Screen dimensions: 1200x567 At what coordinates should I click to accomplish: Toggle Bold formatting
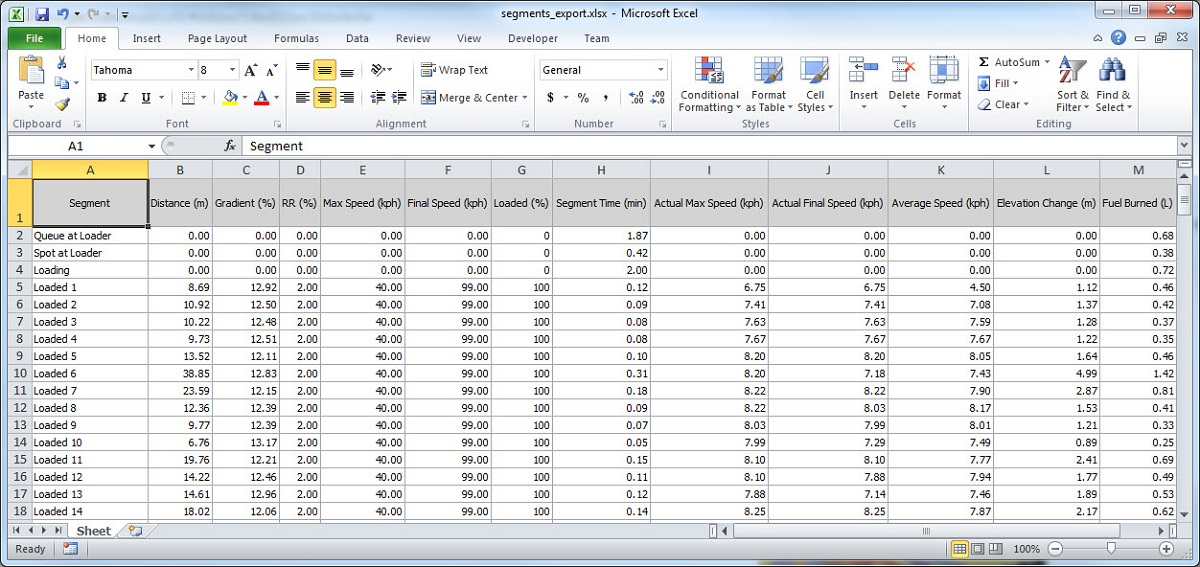(102, 98)
